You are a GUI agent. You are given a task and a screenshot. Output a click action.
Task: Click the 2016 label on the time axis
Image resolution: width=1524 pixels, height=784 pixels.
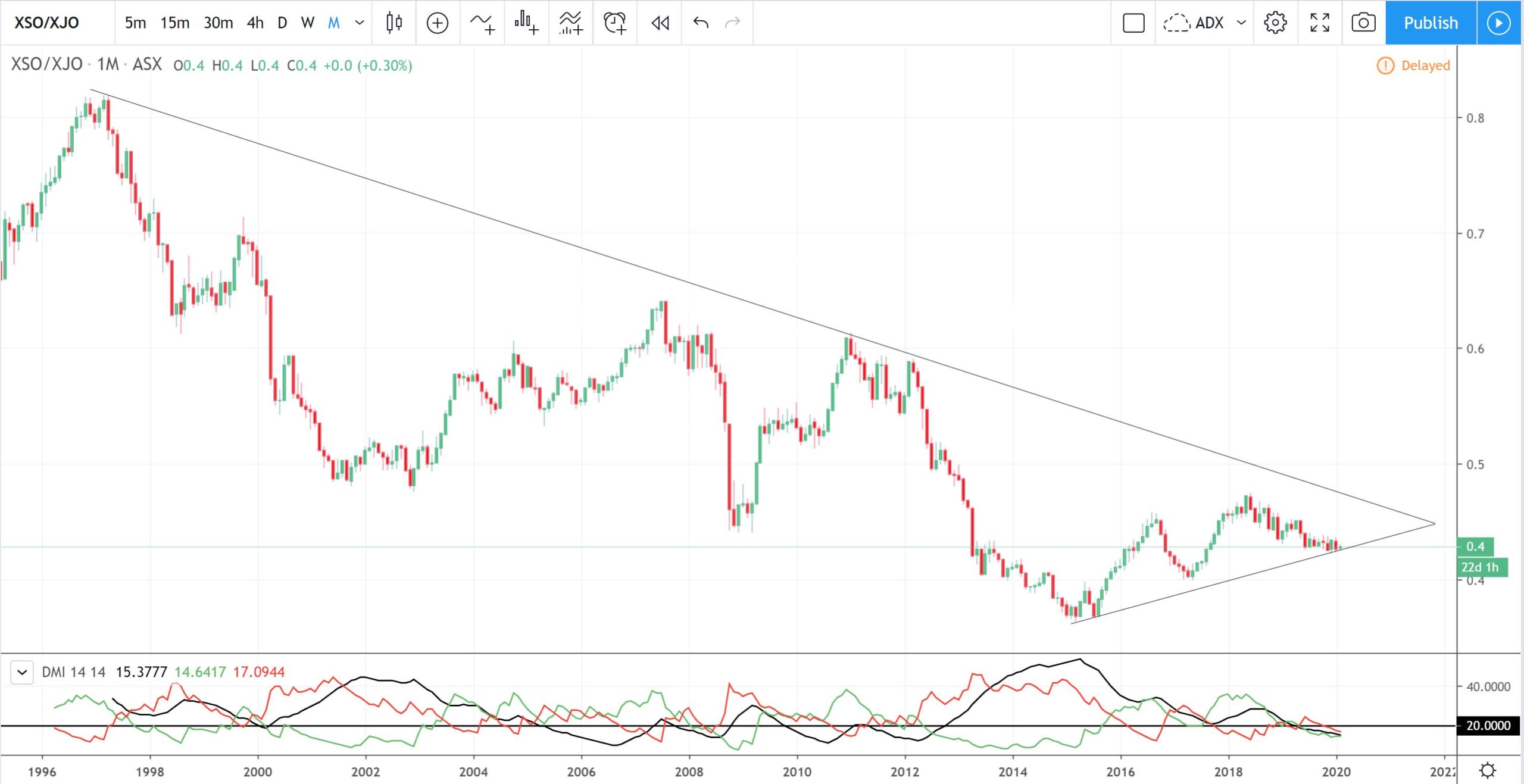tap(1120, 772)
